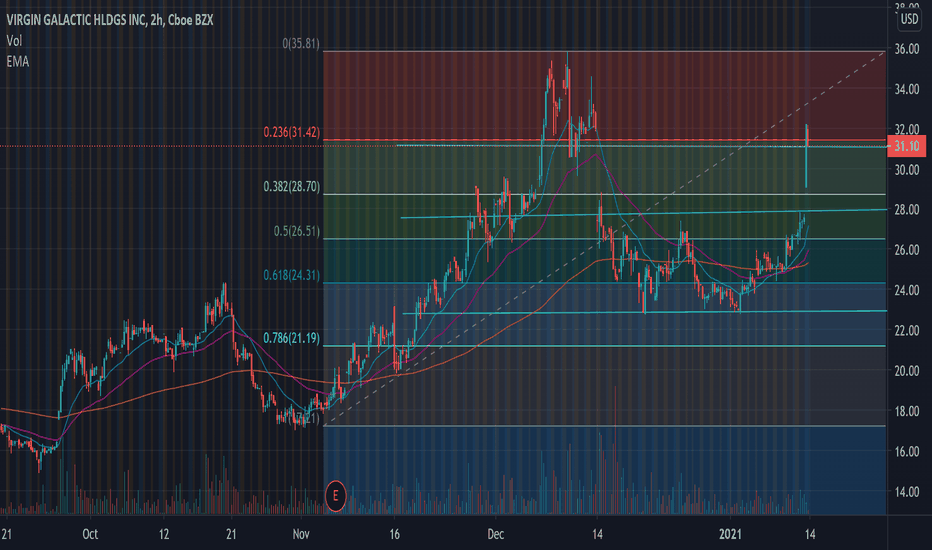Viewport: 932px width, 550px height.
Task: Click the Oct date axis label
Action: (90, 534)
